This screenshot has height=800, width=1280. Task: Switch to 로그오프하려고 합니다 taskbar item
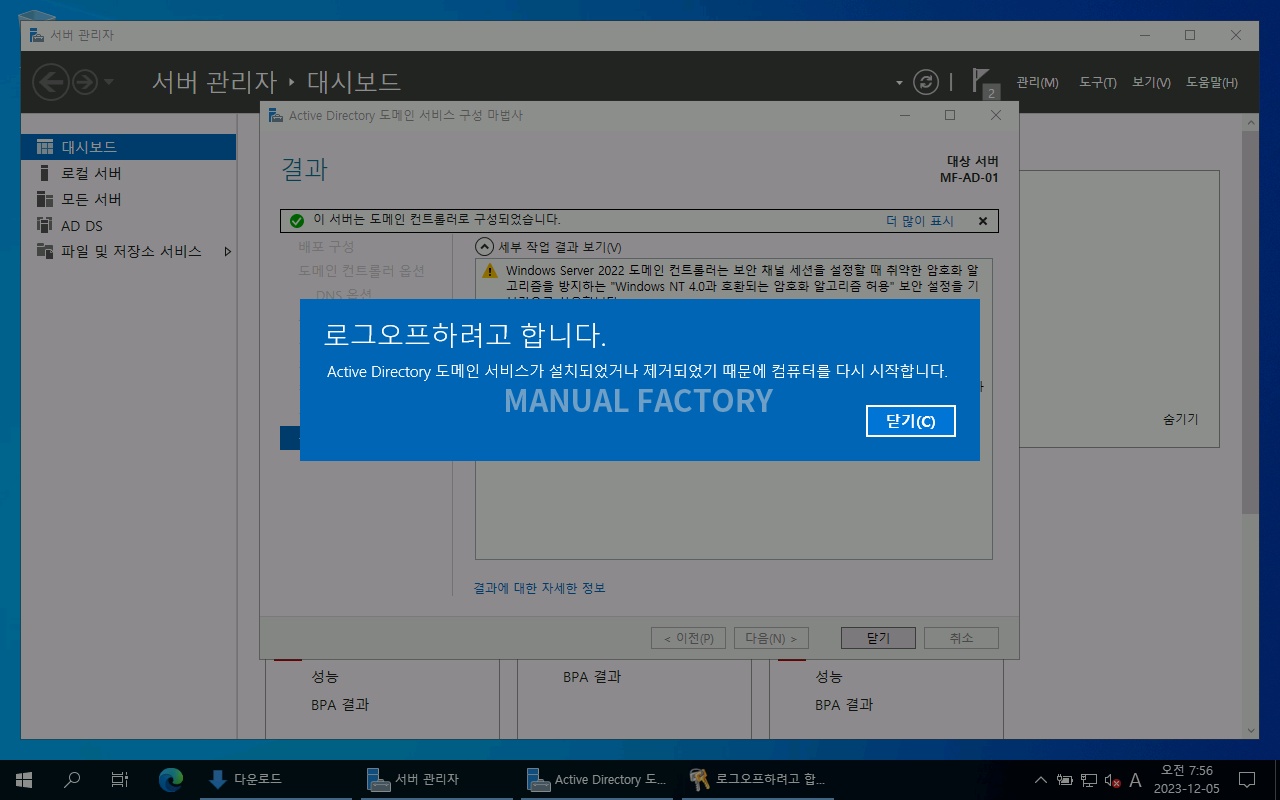[x=757, y=779]
